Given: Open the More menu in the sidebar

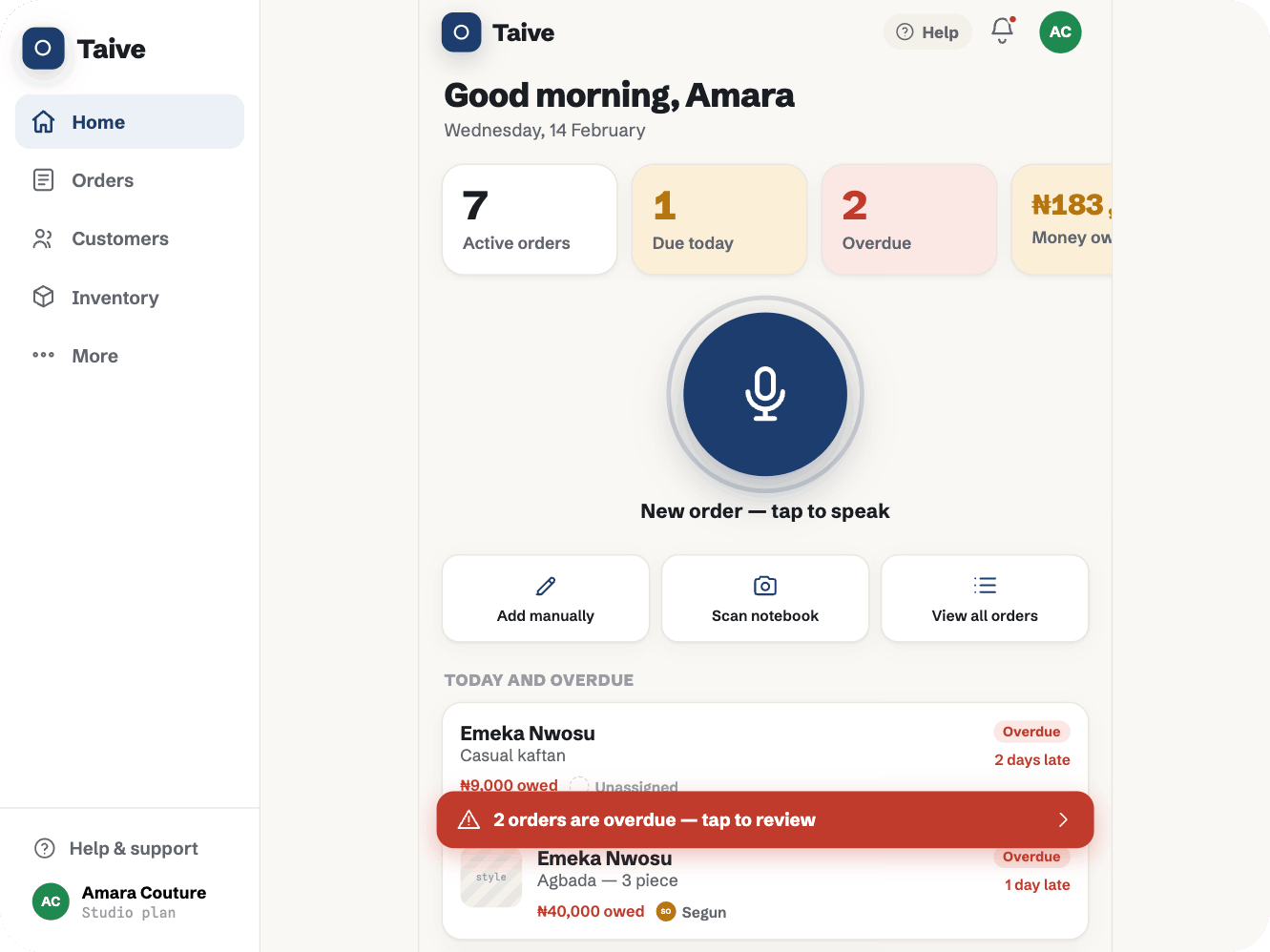Looking at the screenshot, I should (130, 356).
